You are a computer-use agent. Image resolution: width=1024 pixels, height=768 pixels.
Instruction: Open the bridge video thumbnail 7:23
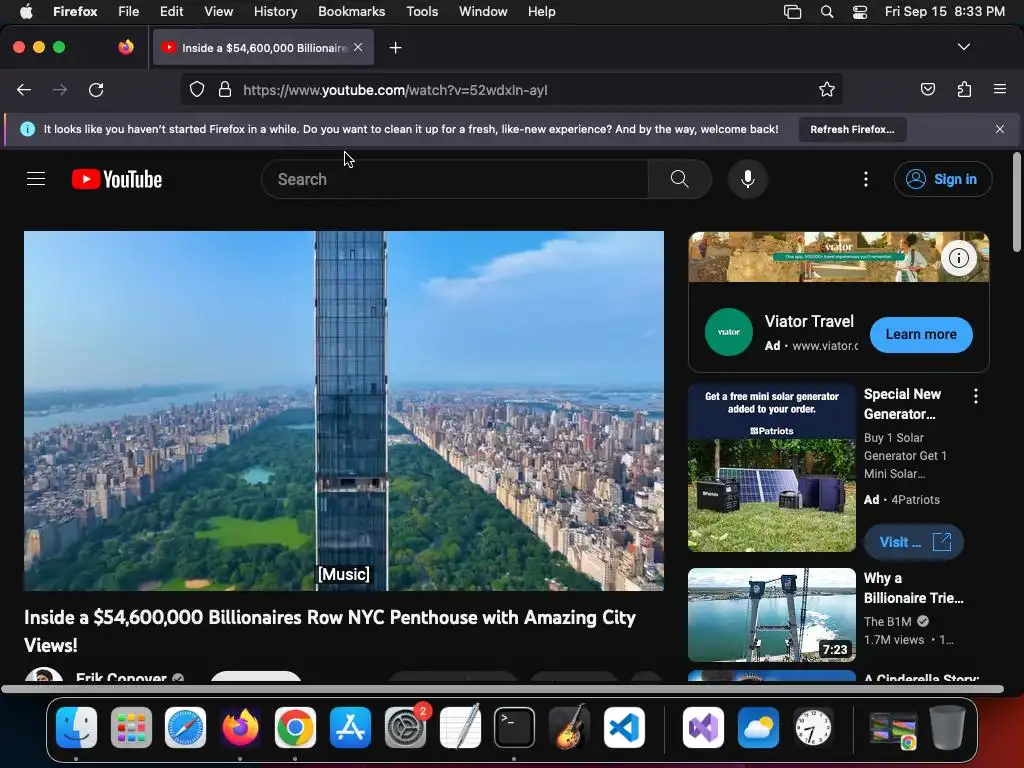772,615
